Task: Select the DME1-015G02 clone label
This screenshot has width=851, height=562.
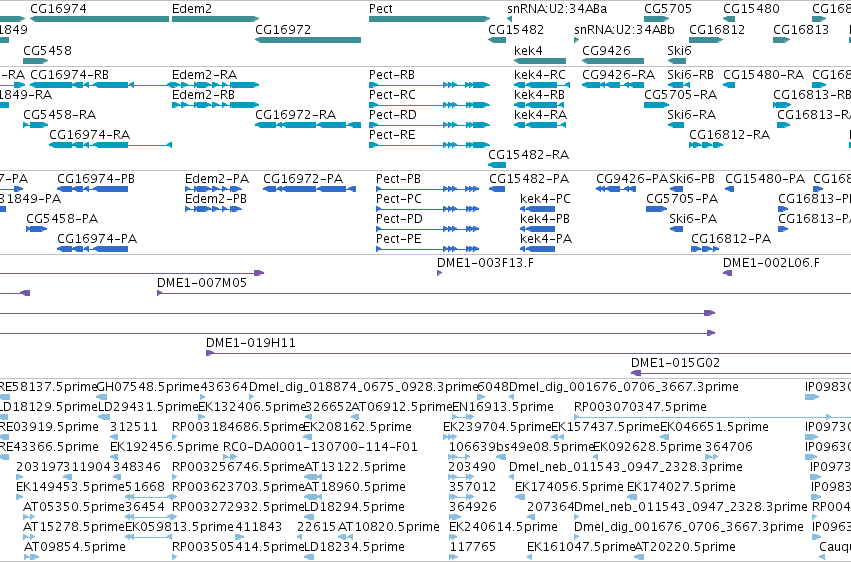Action: click(x=675, y=363)
